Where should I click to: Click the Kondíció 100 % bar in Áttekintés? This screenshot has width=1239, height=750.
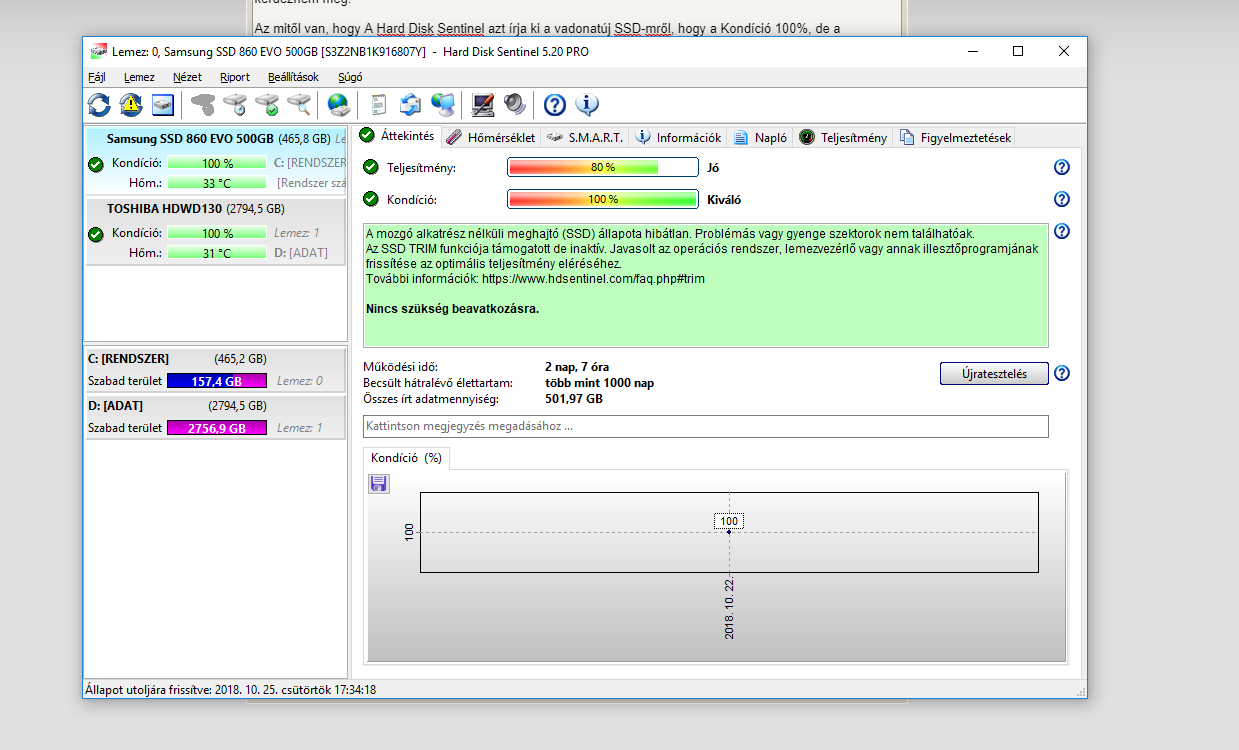point(603,199)
